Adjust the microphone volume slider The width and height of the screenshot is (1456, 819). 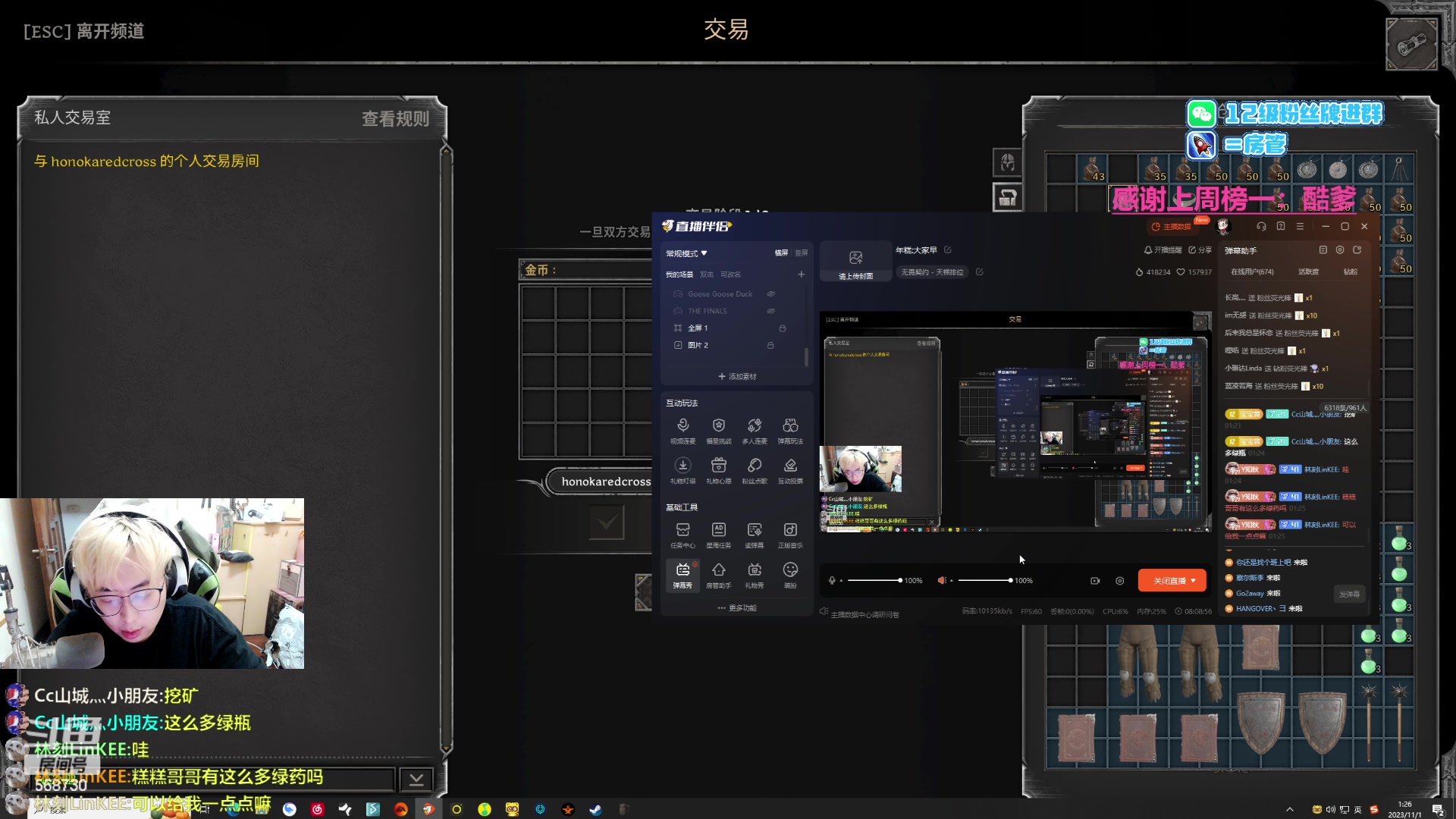pos(874,581)
